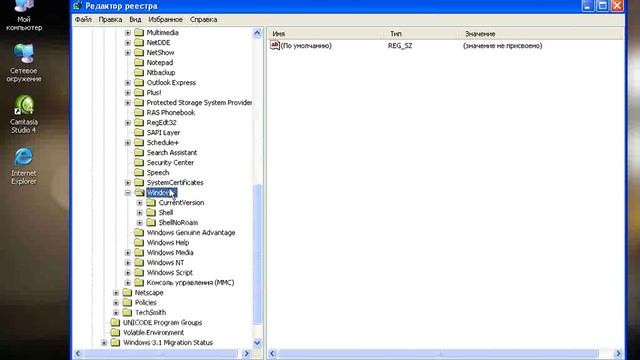Click the Speech folder icon

tap(139, 172)
